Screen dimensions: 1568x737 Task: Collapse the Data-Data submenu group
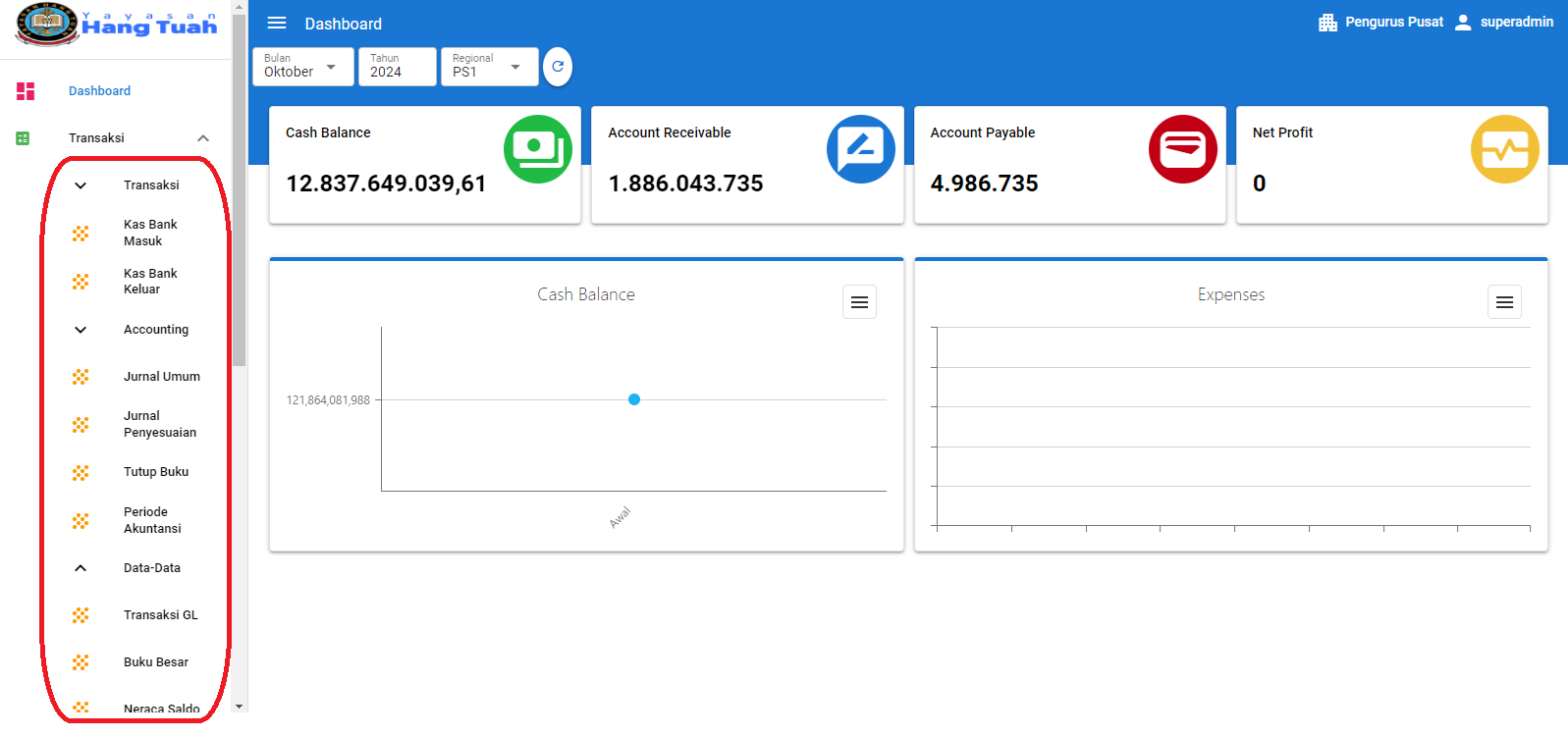coord(81,568)
